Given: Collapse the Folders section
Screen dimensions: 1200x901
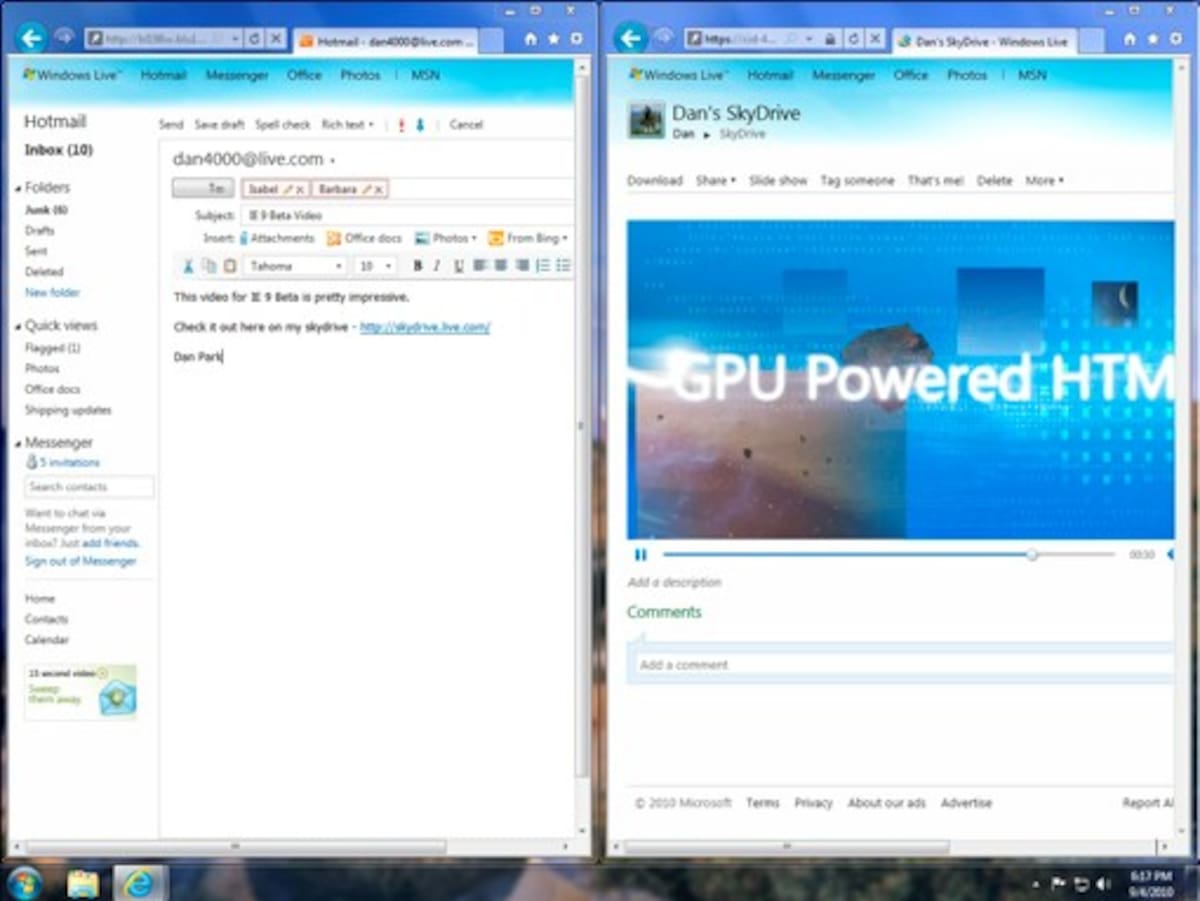Looking at the screenshot, I should [17, 188].
